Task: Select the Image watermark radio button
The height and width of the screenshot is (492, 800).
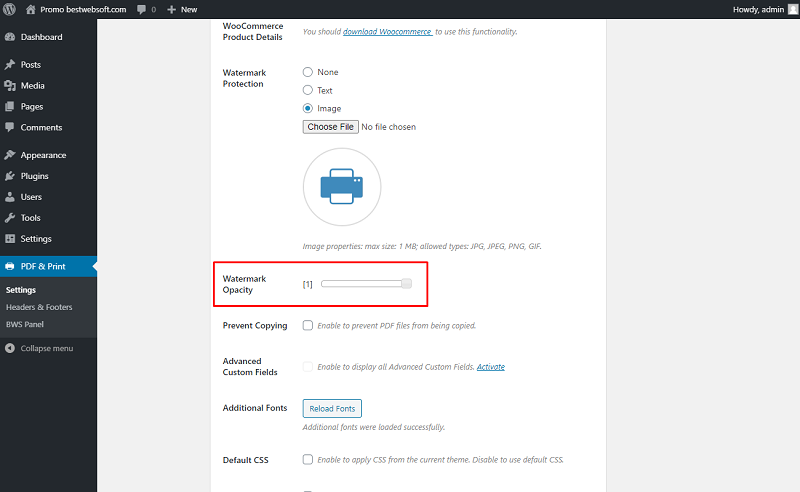Action: pos(308,108)
